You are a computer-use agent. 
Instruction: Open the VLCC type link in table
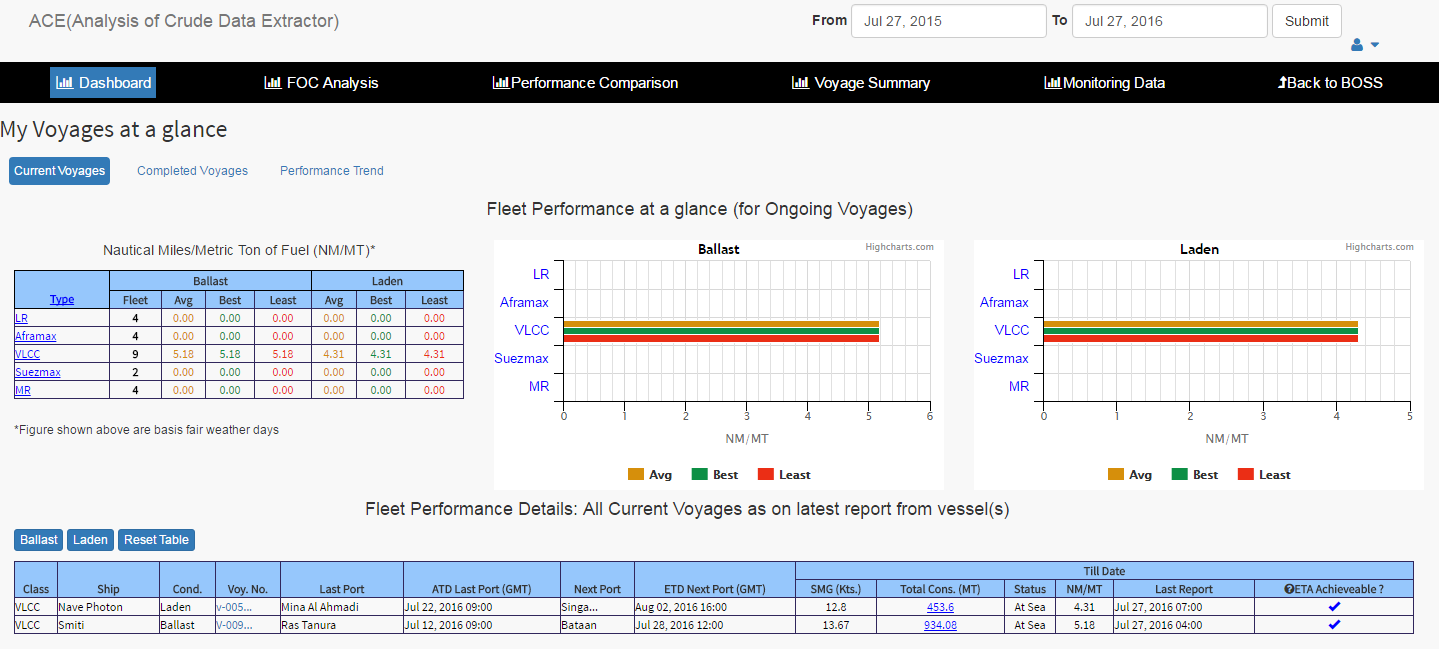point(26,354)
